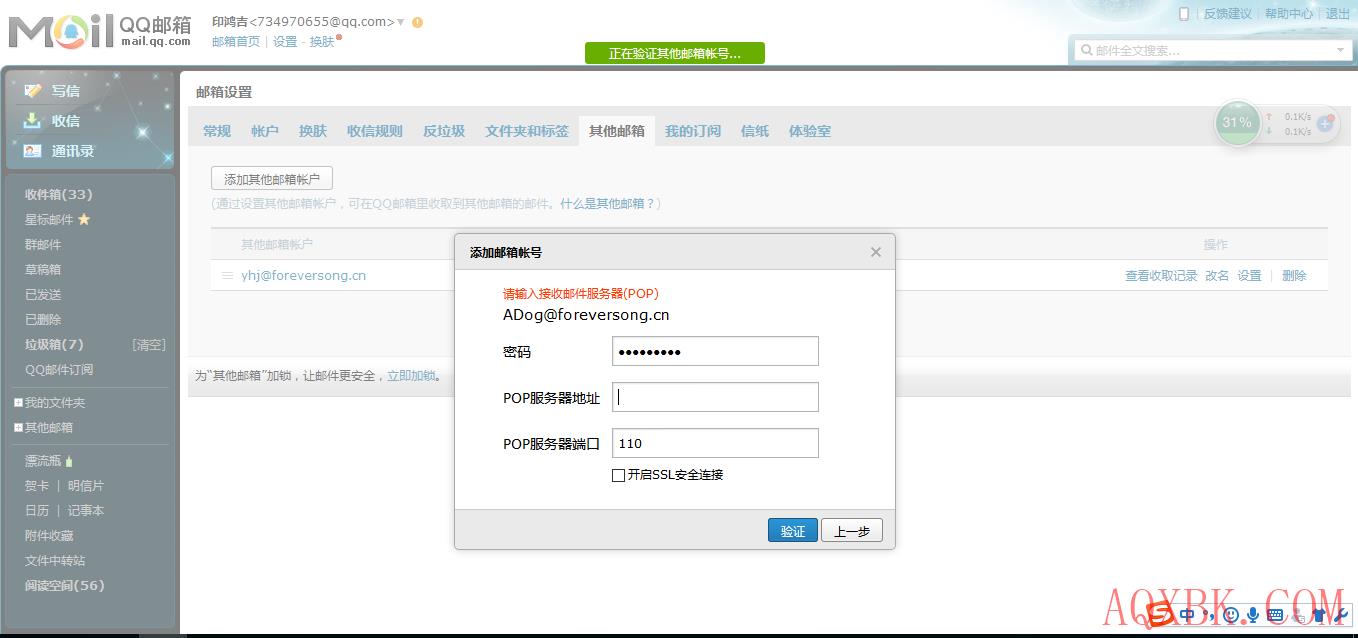Open the search options dropdown arrow
Screen dimensions: 1358x638
[1341, 50]
